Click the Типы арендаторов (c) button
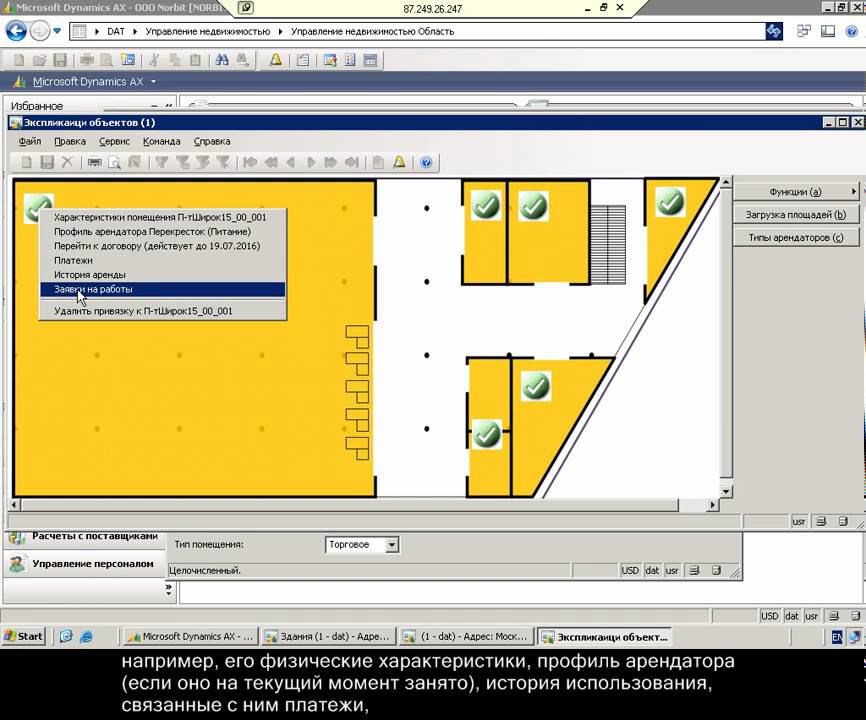The height and width of the screenshot is (720, 866). click(x=796, y=237)
